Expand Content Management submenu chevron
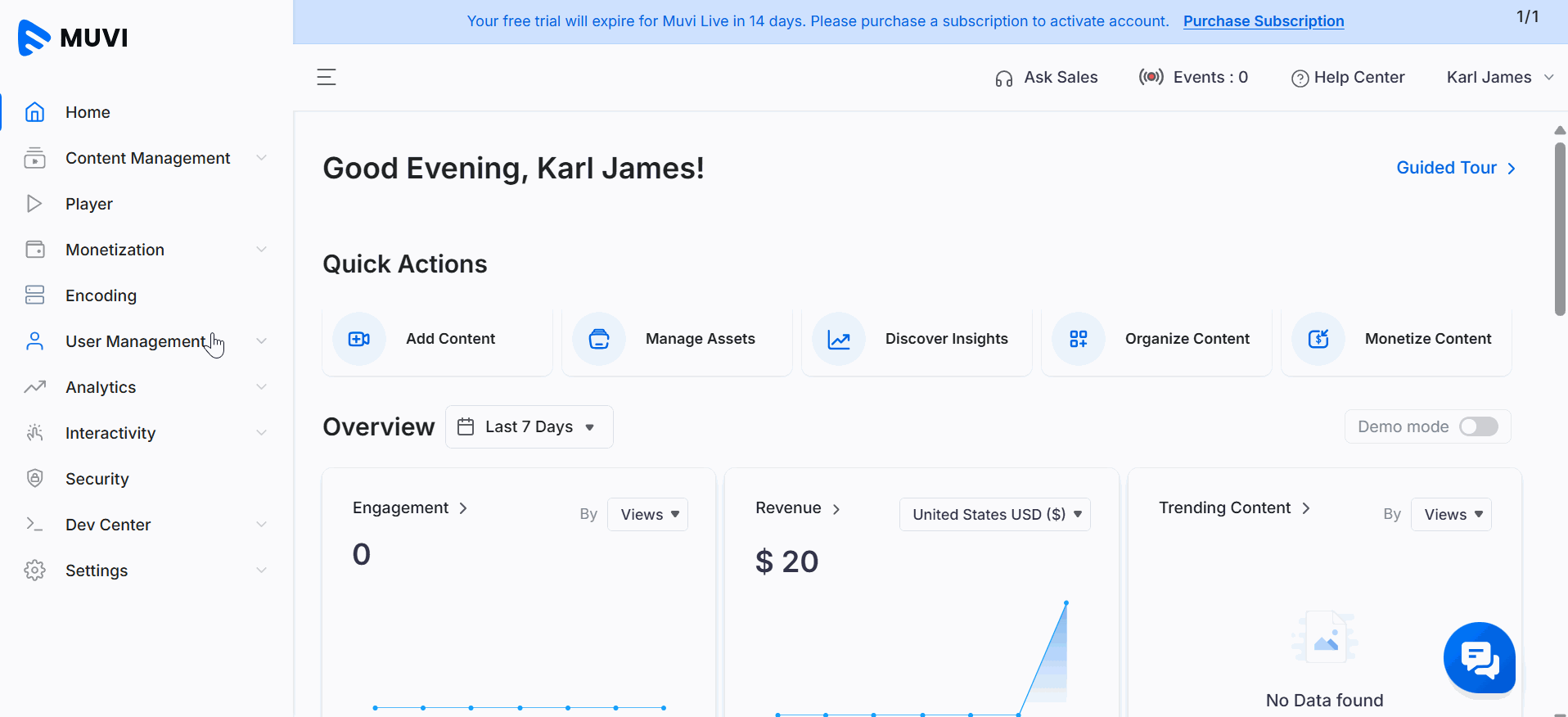 click(261, 158)
